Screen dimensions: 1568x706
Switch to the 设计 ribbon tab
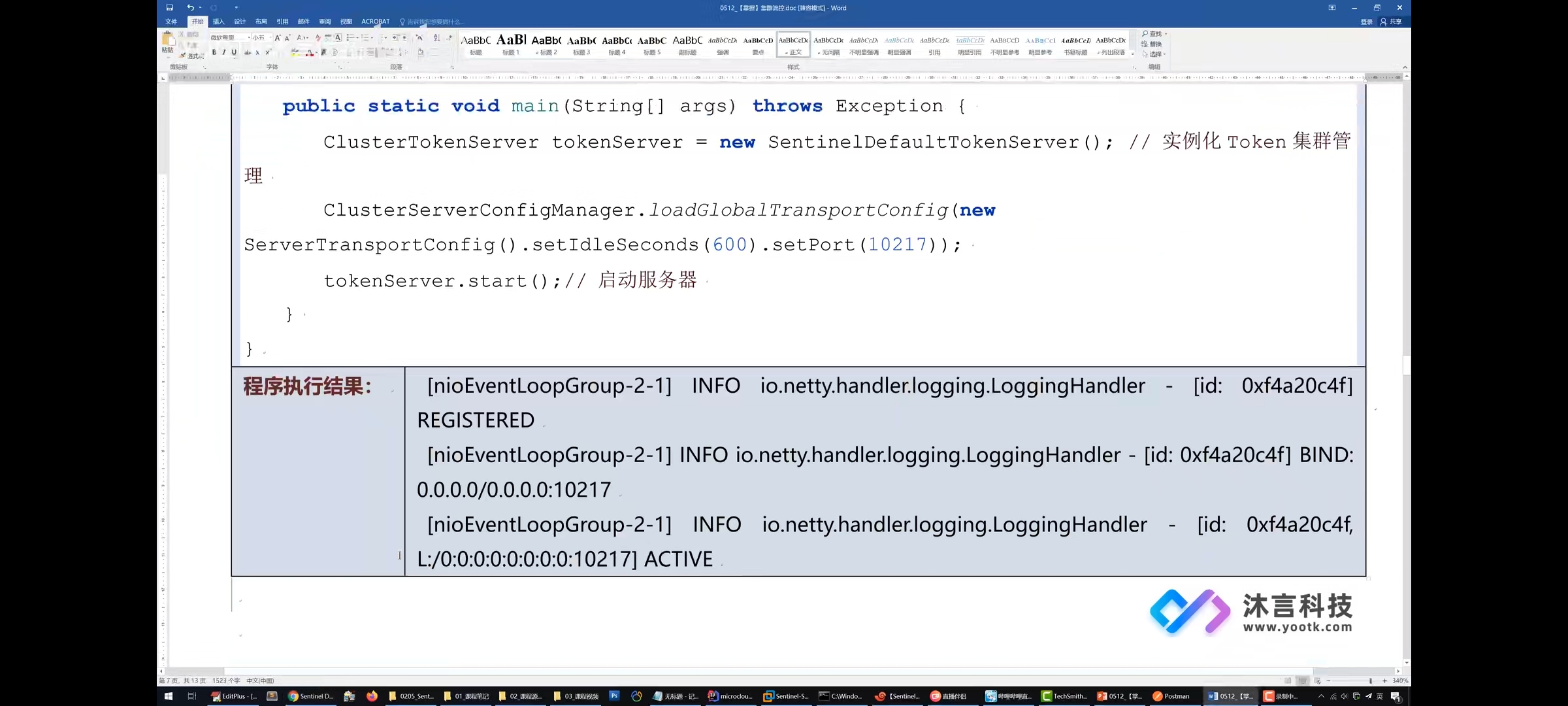[x=240, y=22]
